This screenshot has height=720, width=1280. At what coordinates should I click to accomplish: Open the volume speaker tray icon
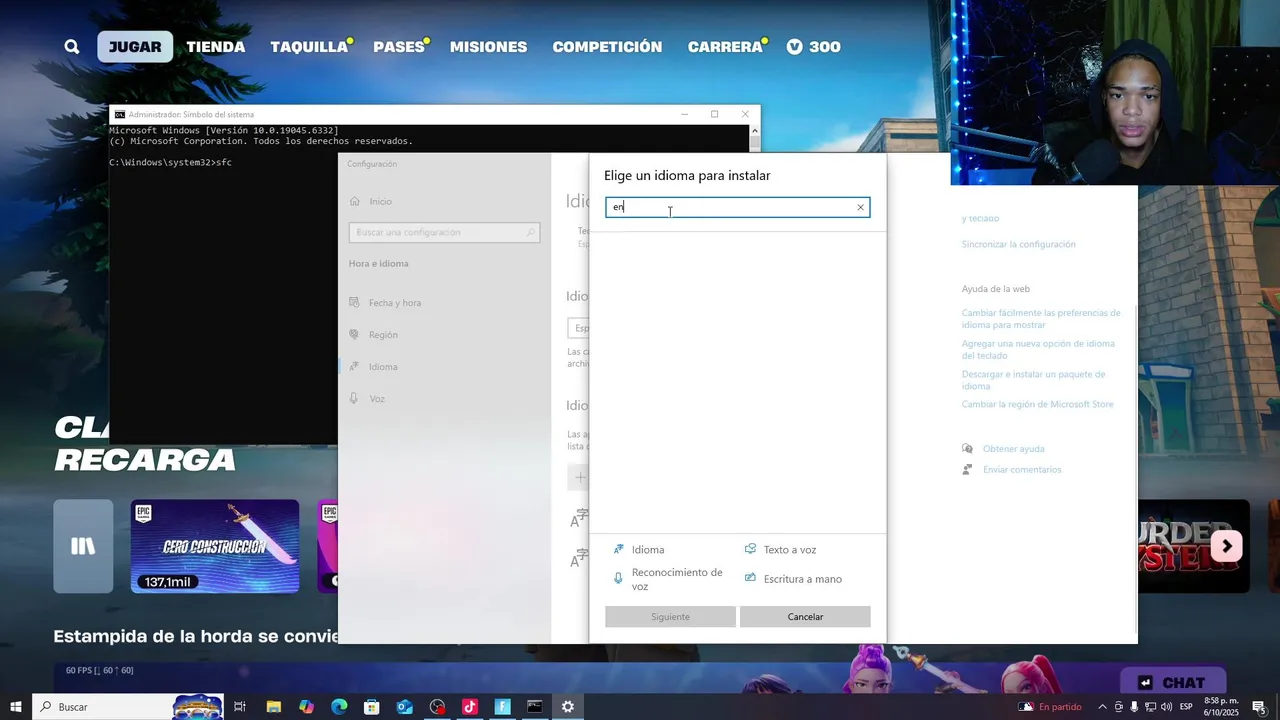(x=1166, y=707)
